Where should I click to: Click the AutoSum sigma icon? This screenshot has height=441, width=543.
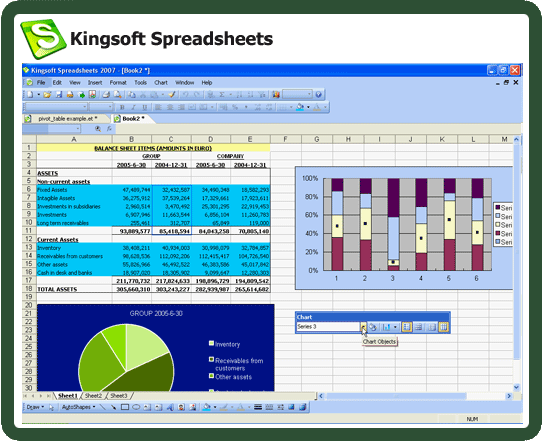tap(222, 94)
